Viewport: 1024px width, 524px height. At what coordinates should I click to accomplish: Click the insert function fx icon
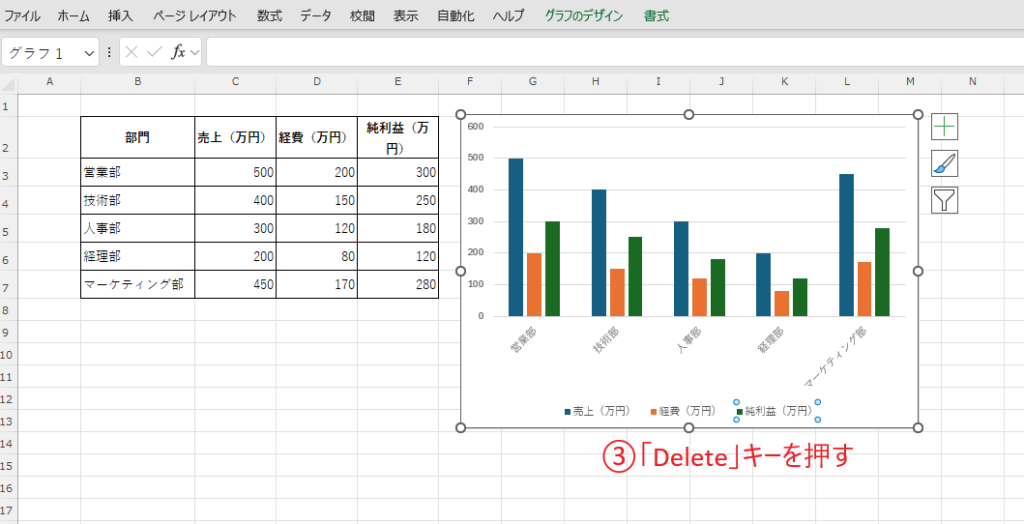[178, 53]
